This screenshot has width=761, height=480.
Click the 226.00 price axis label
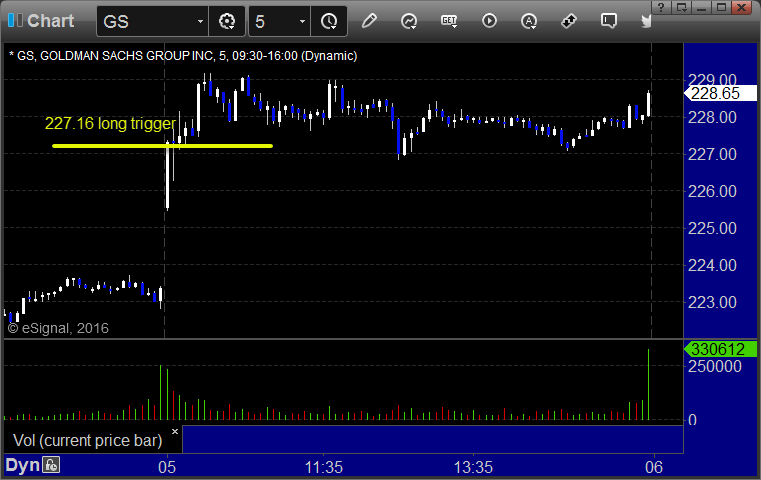pyautogui.click(x=712, y=191)
